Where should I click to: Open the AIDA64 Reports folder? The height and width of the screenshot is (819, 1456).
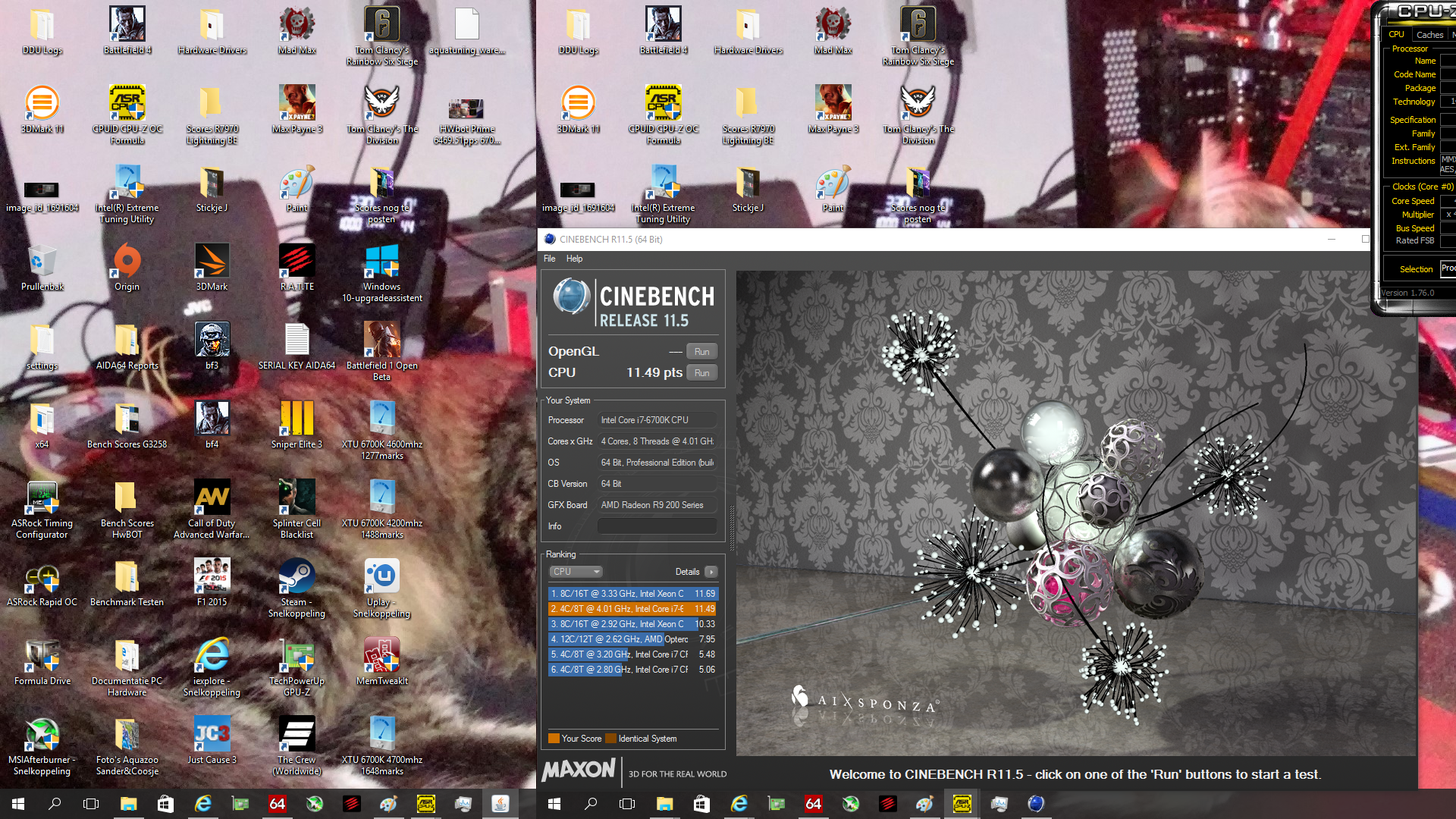click(127, 346)
